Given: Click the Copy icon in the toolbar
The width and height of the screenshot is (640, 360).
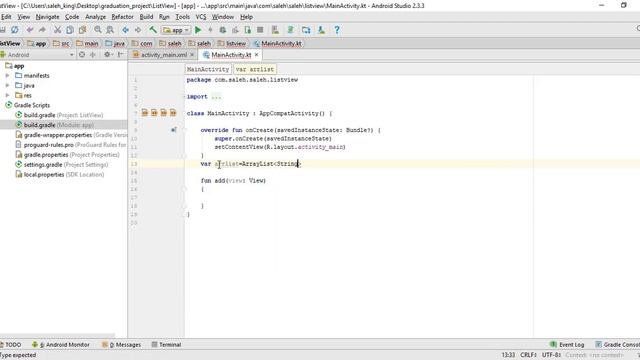Looking at the screenshot, I should point(70,30).
